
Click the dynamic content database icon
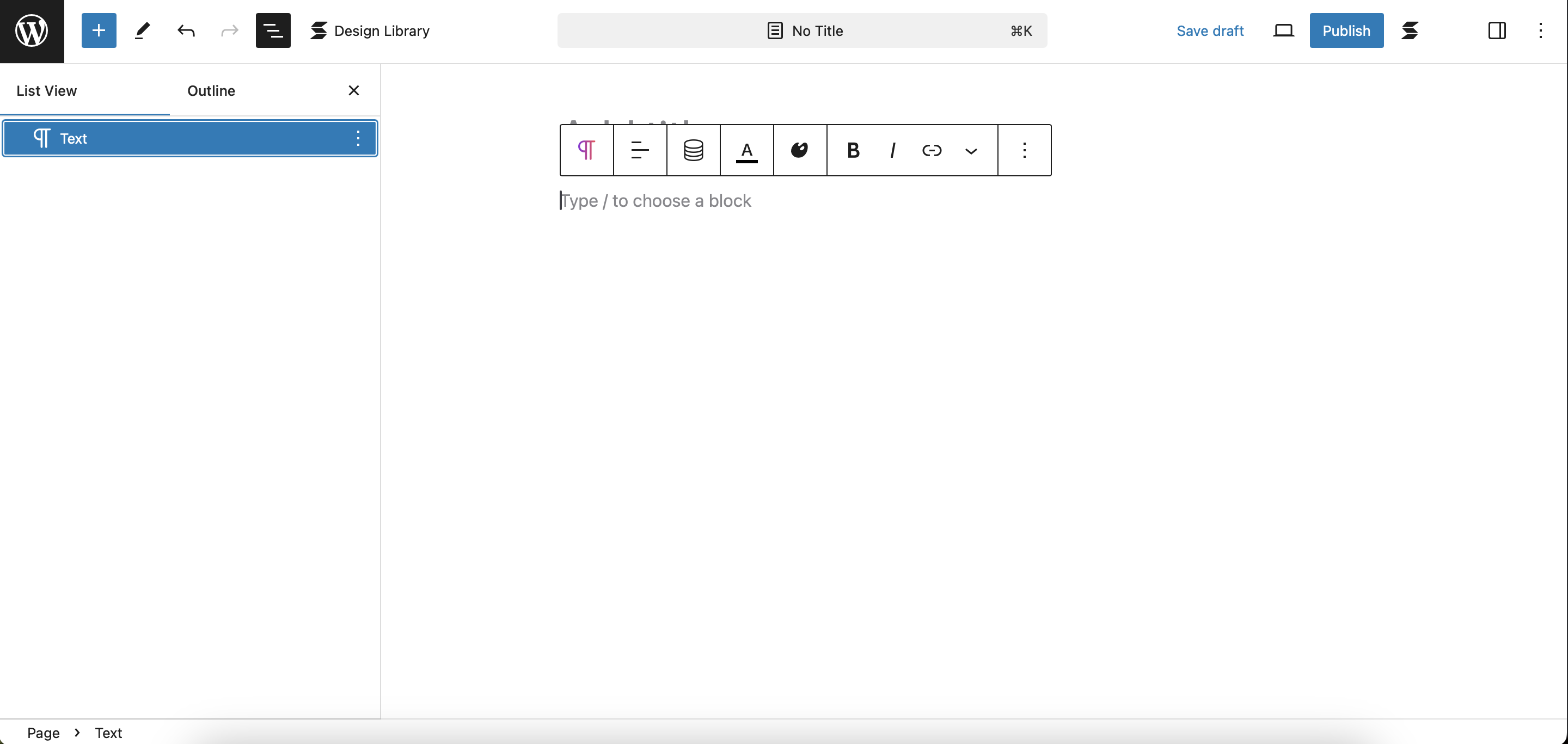(x=693, y=150)
